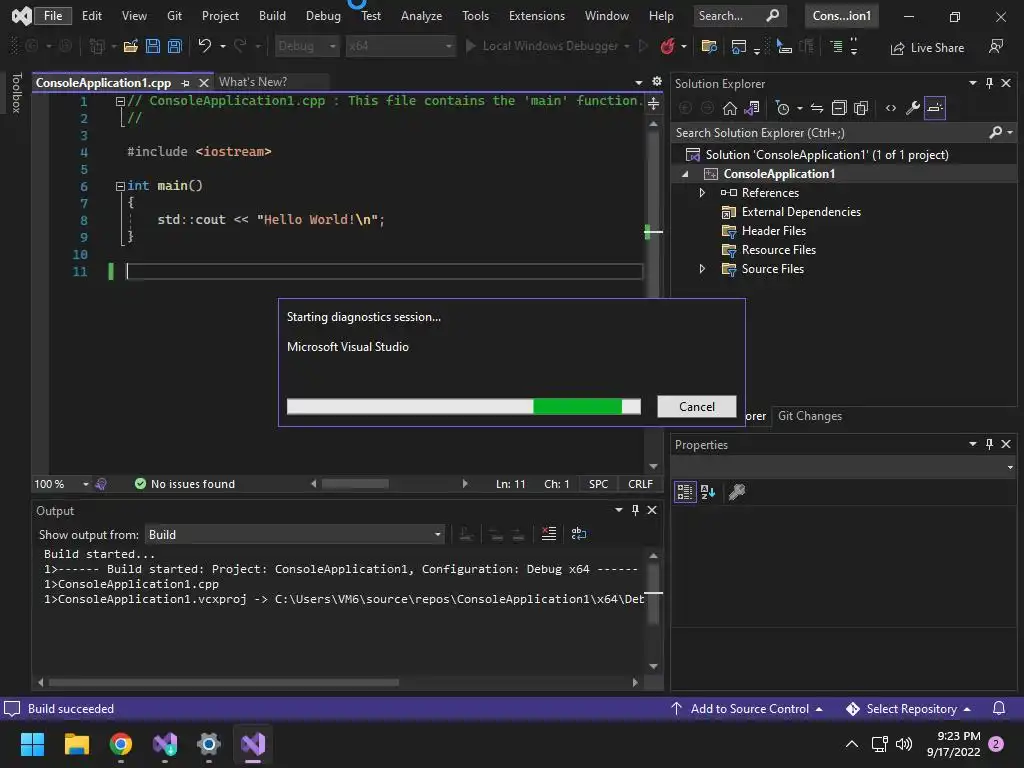Open the Build menu
The width and height of the screenshot is (1024, 768).
coord(272,16)
